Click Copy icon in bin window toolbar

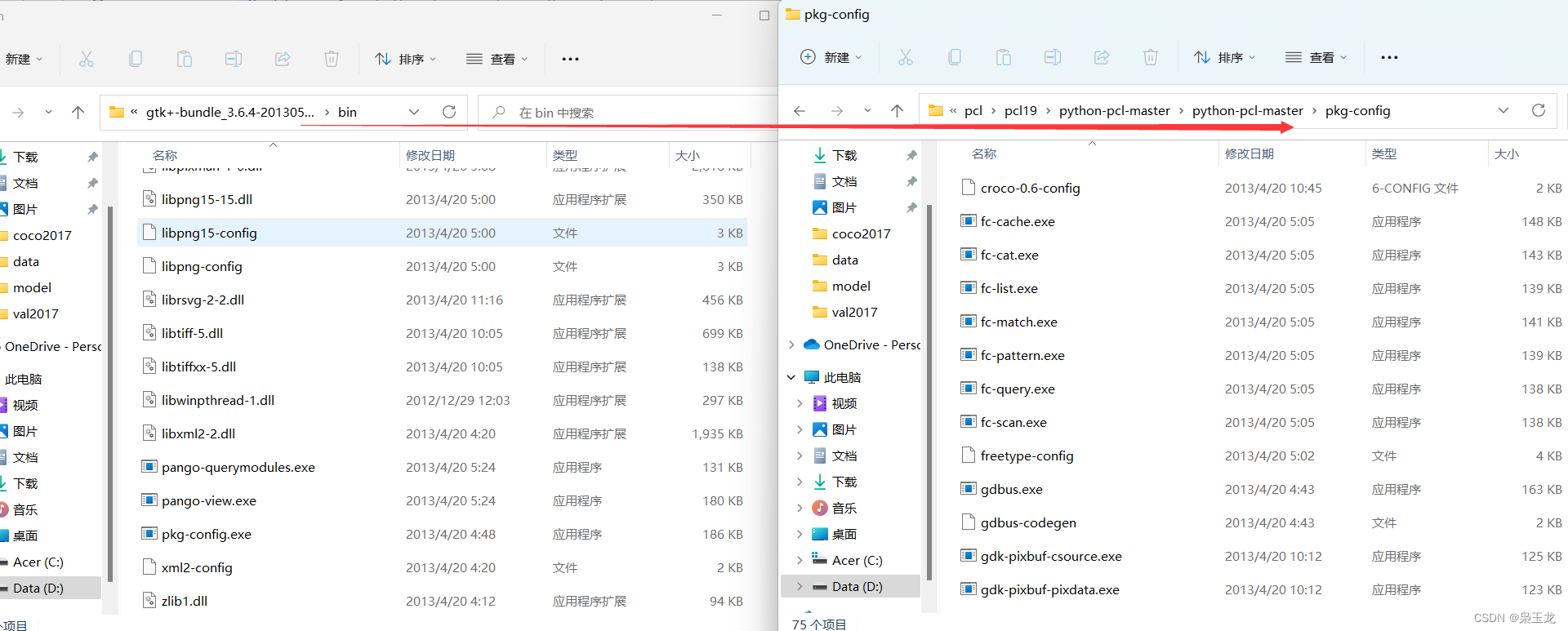pos(136,59)
